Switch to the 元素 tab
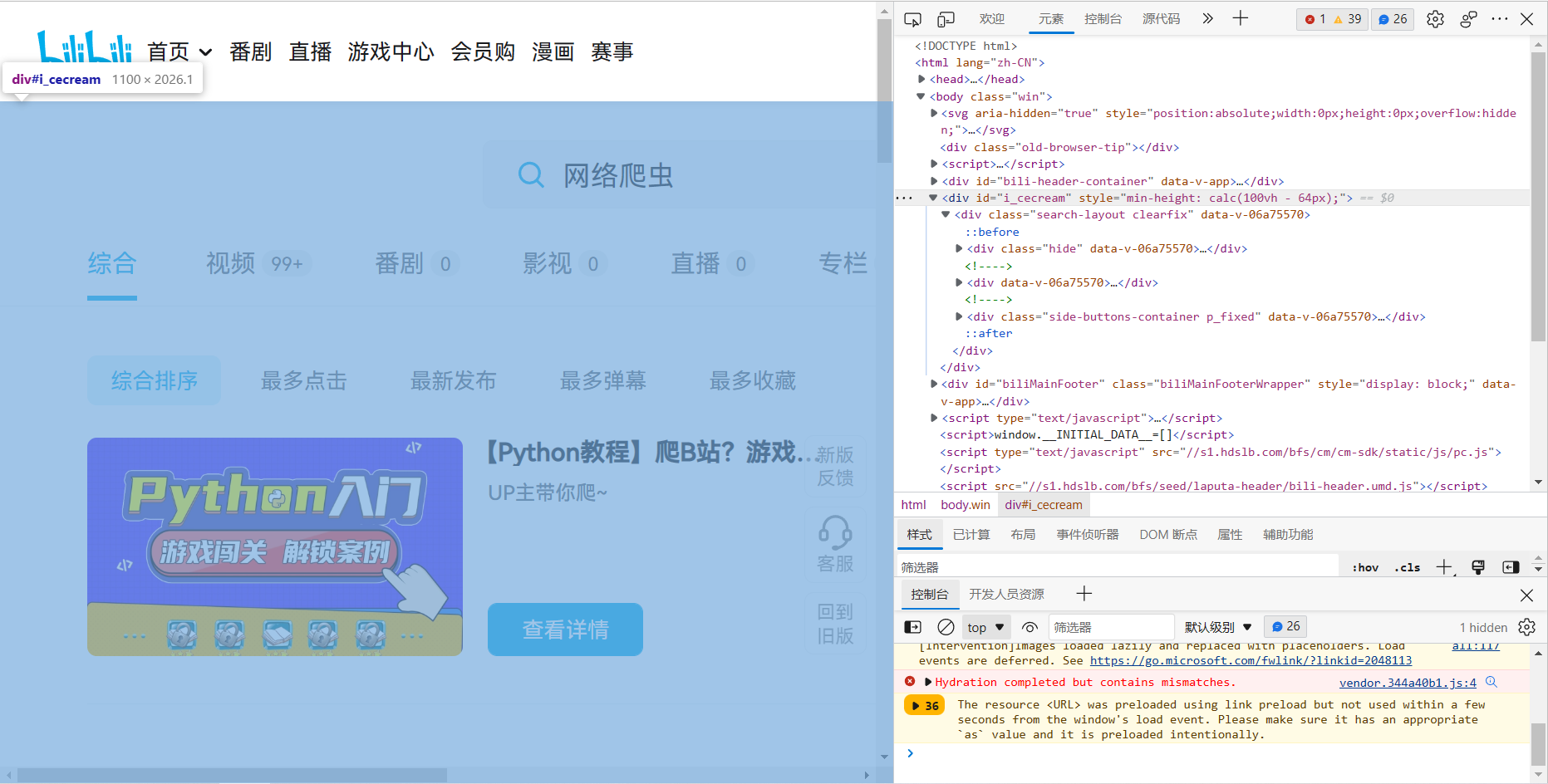Screen dimensions: 1548x784 point(1050,19)
